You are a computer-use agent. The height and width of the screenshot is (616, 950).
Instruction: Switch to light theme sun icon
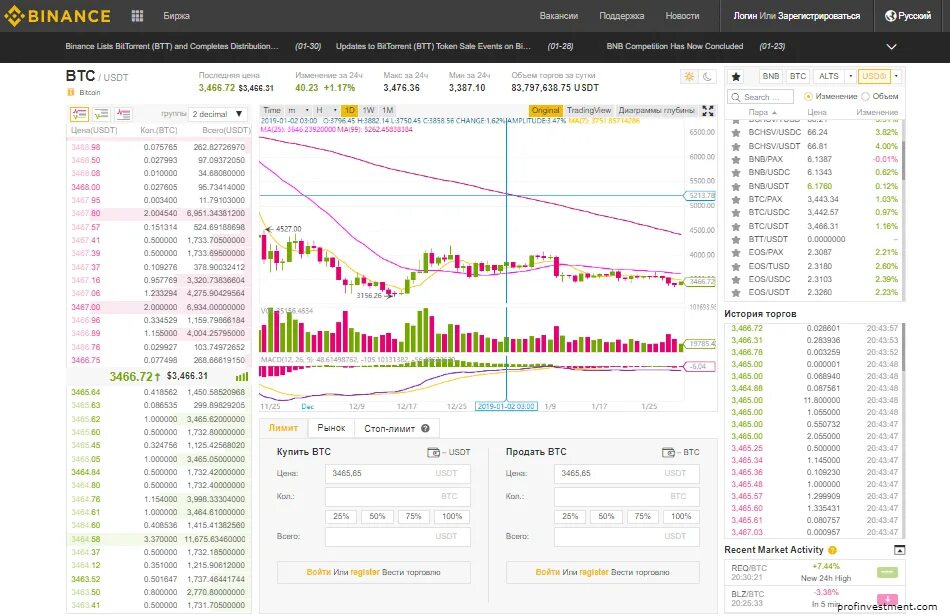(689, 76)
